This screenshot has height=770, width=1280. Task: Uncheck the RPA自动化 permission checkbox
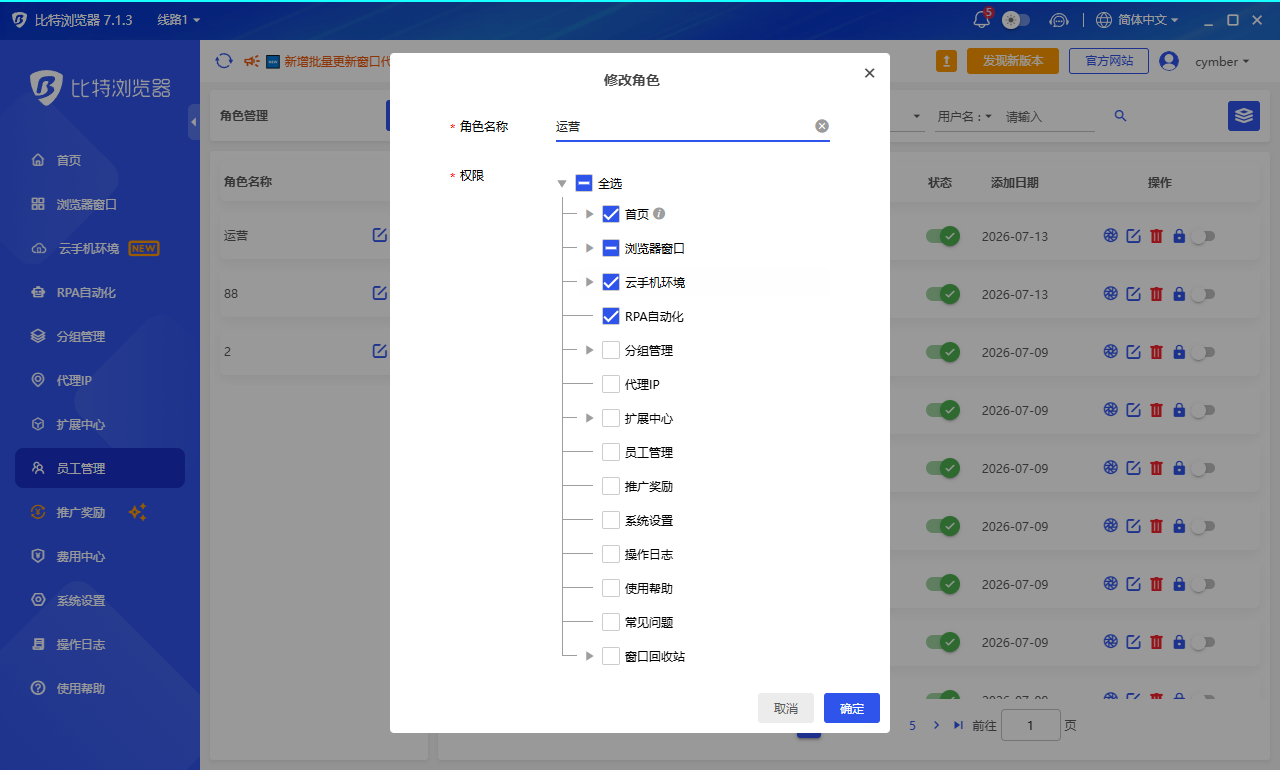click(611, 316)
